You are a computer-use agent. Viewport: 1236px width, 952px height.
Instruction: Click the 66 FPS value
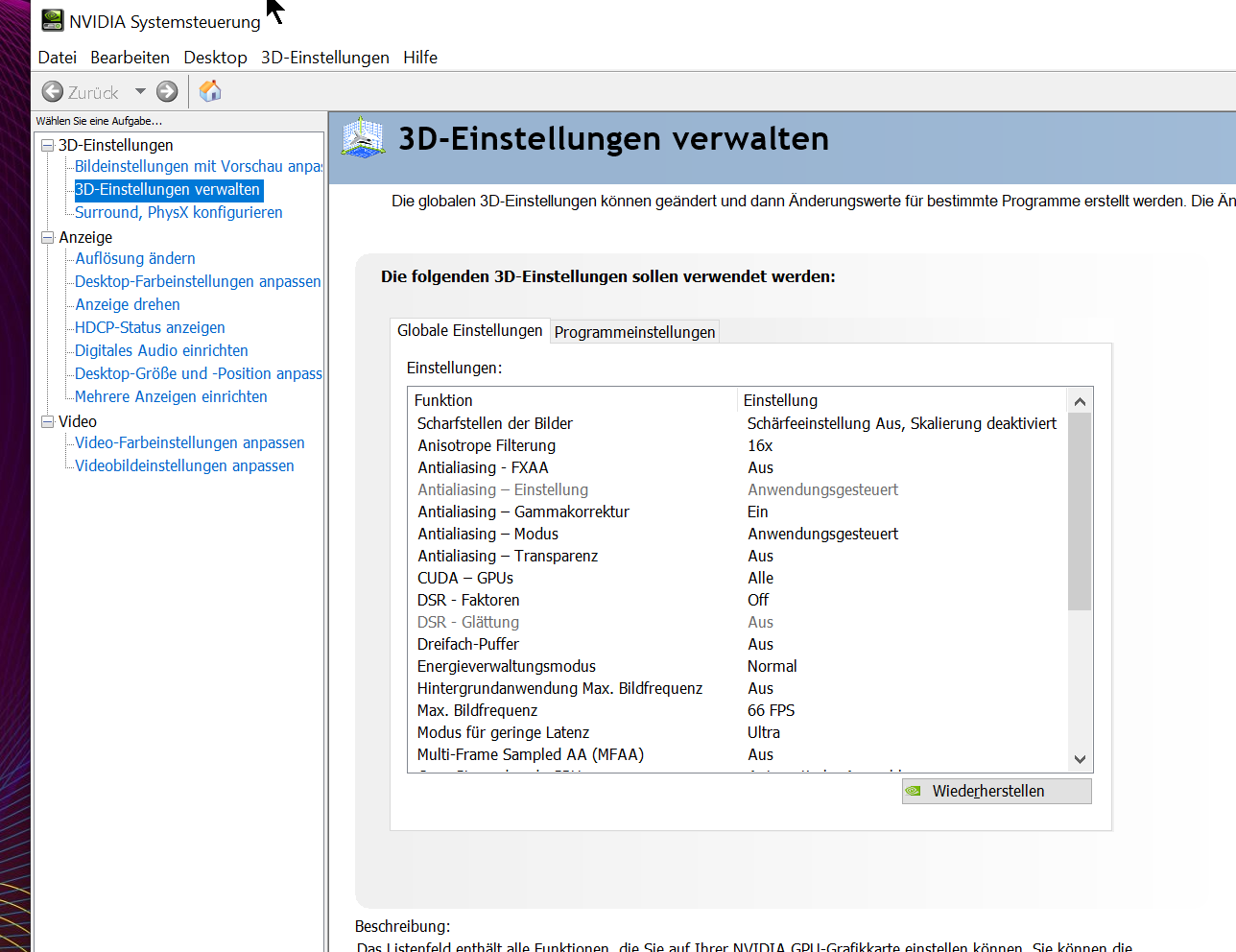[771, 710]
